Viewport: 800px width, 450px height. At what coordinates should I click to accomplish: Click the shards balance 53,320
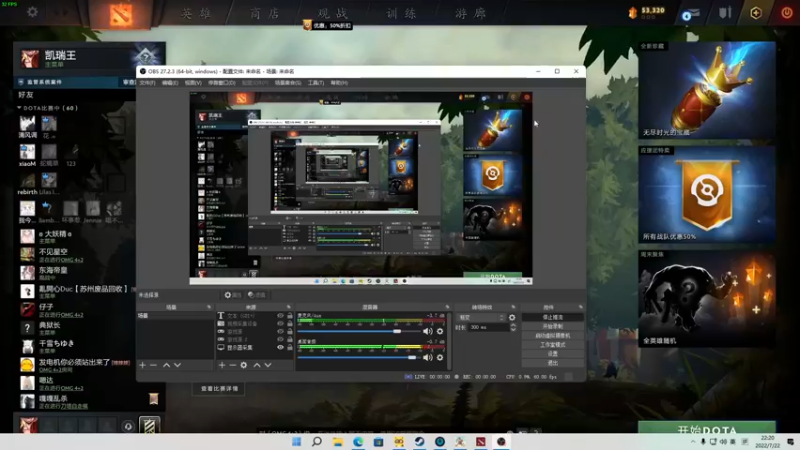(653, 10)
